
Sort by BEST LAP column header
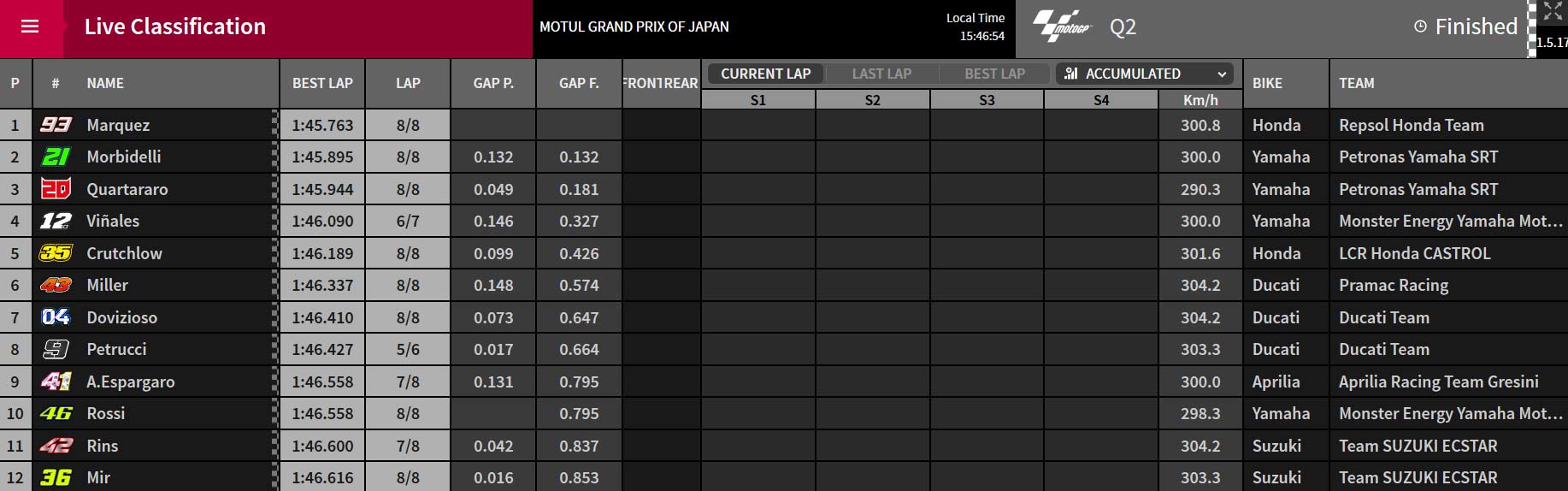(322, 83)
